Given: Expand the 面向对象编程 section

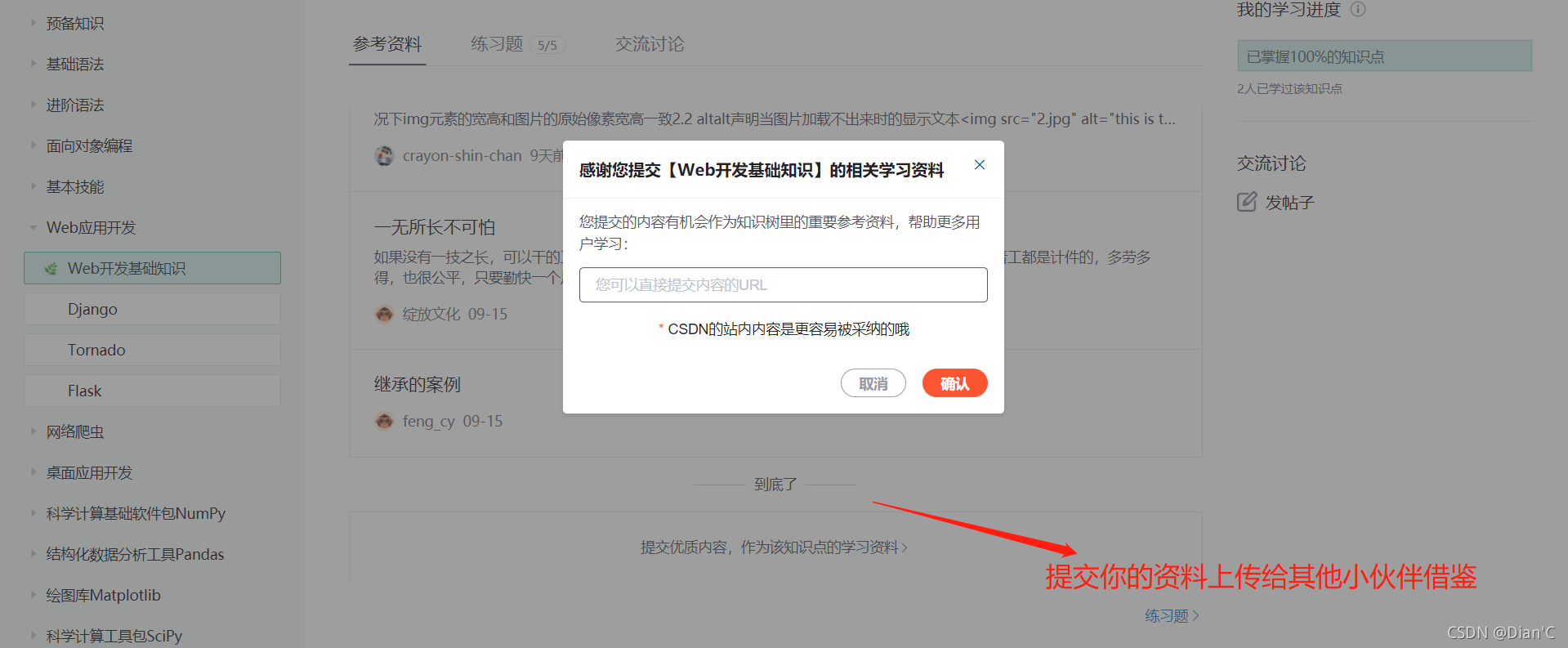Looking at the screenshot, I should pos(34,145).
